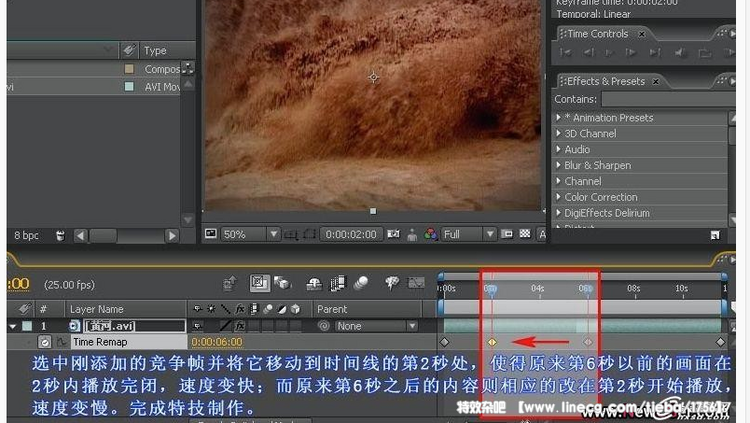Sort by the Type column header
750x423 pixels.
pyautogui.click(x=155, y=50)
